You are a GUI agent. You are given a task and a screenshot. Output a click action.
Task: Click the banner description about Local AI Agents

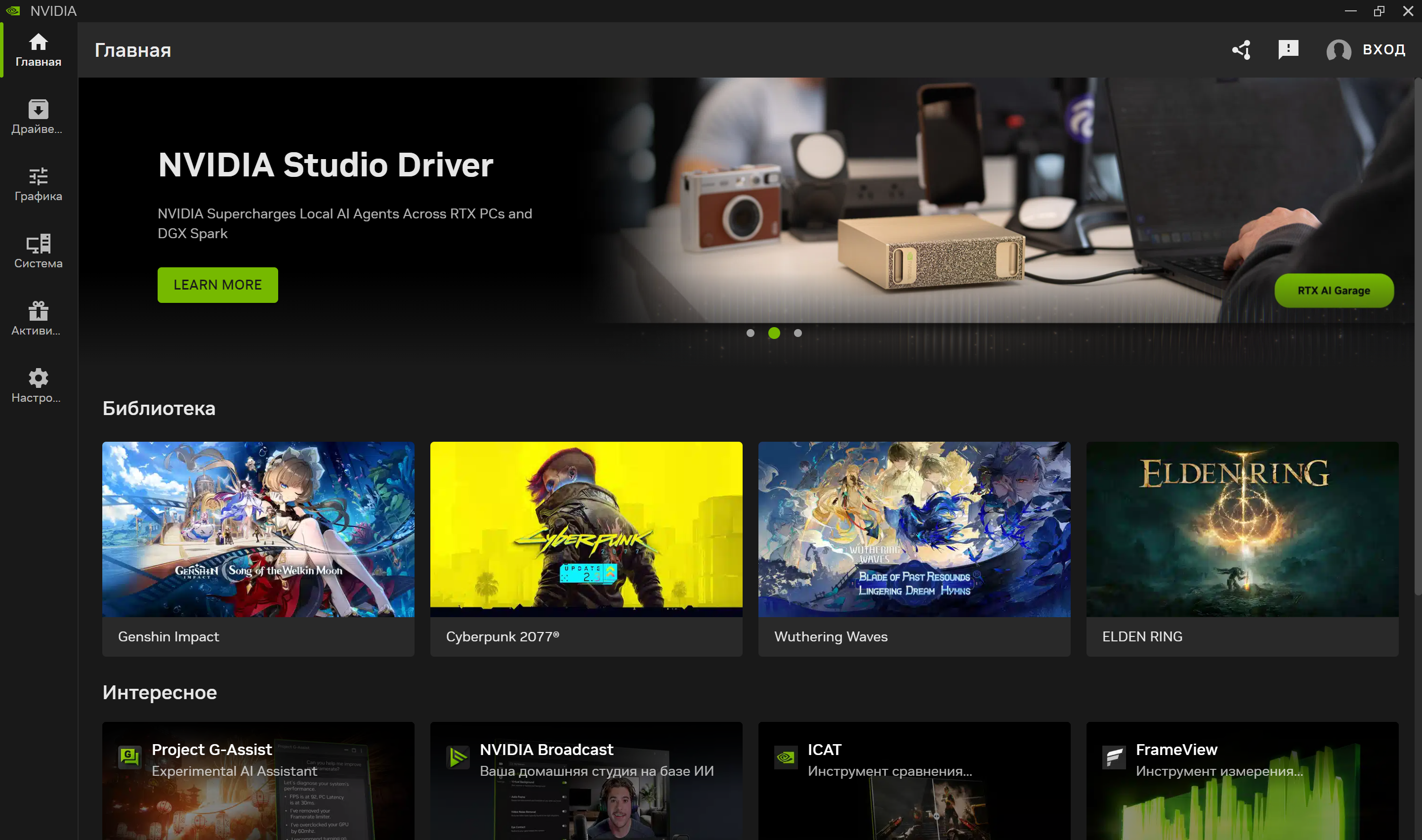[x=344, y=223]
